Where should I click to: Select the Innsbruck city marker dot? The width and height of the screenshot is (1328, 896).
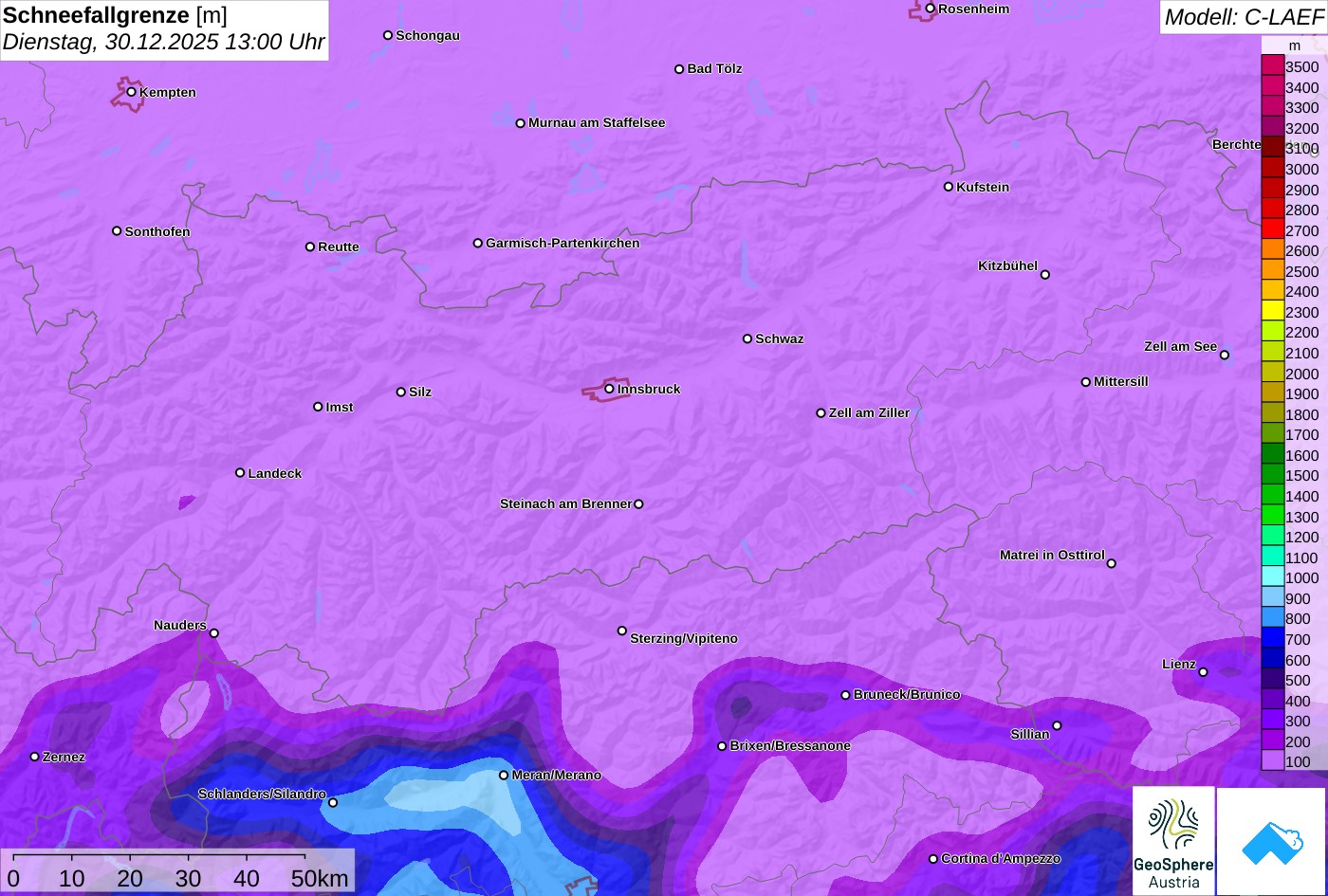click(x=609, y=388)
